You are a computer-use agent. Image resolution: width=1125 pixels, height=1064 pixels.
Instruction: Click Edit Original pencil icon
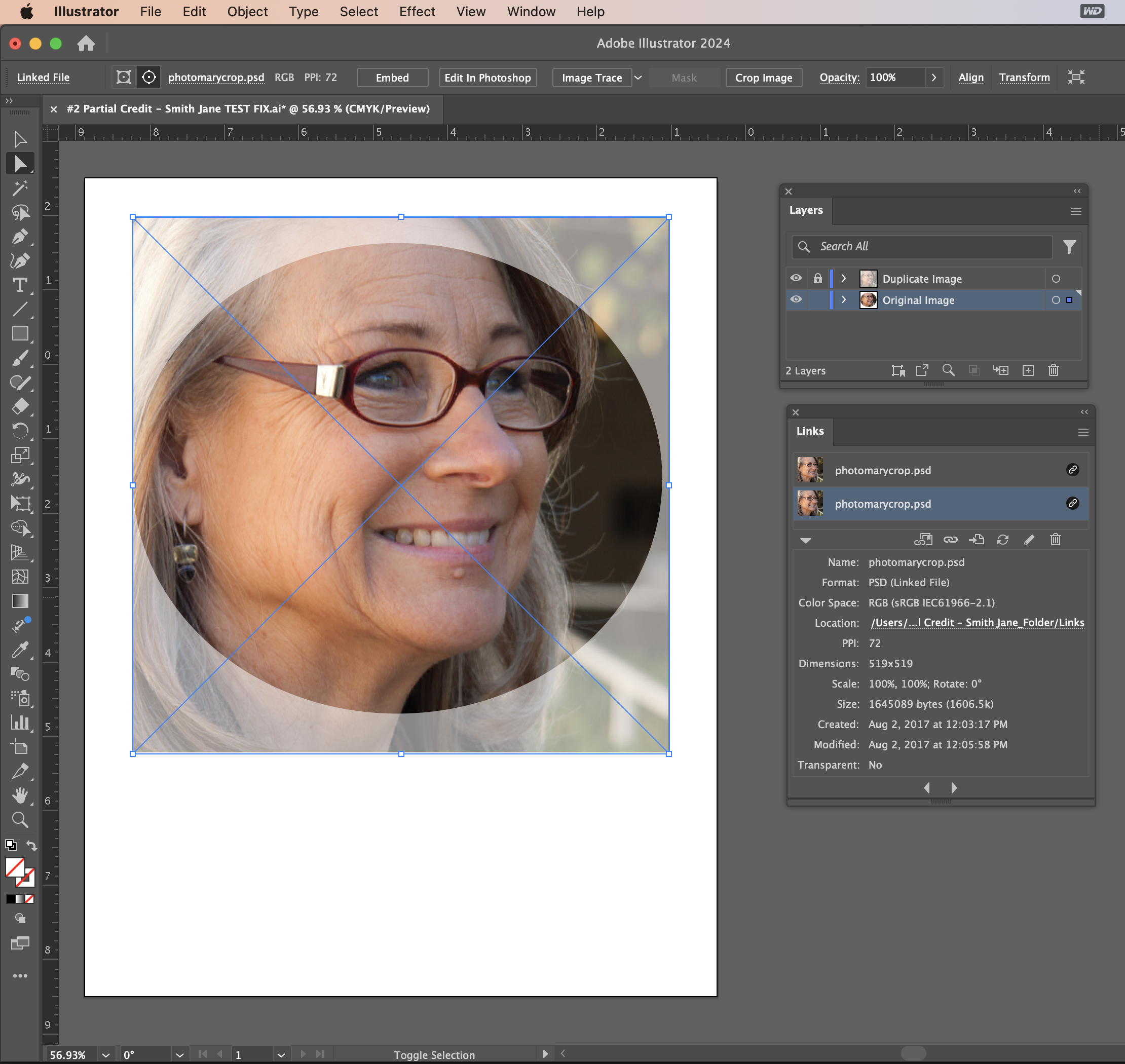coord(1029,540)
